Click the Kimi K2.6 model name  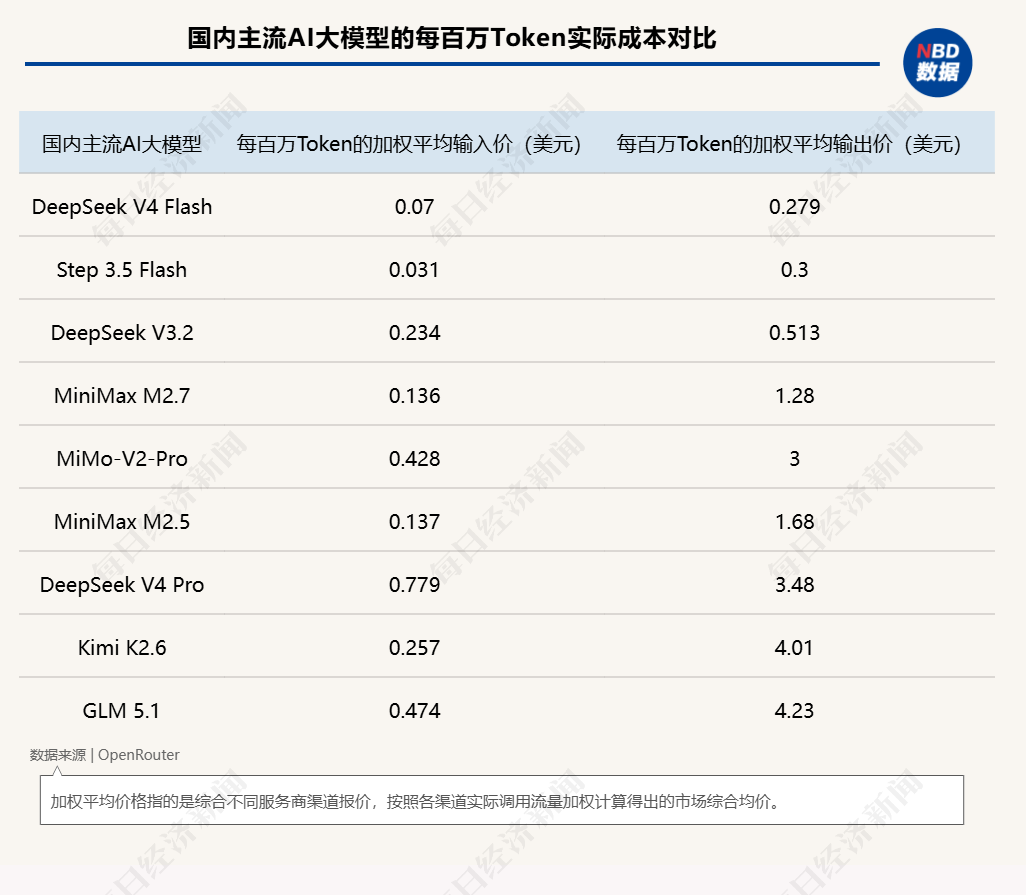point(122,648)
